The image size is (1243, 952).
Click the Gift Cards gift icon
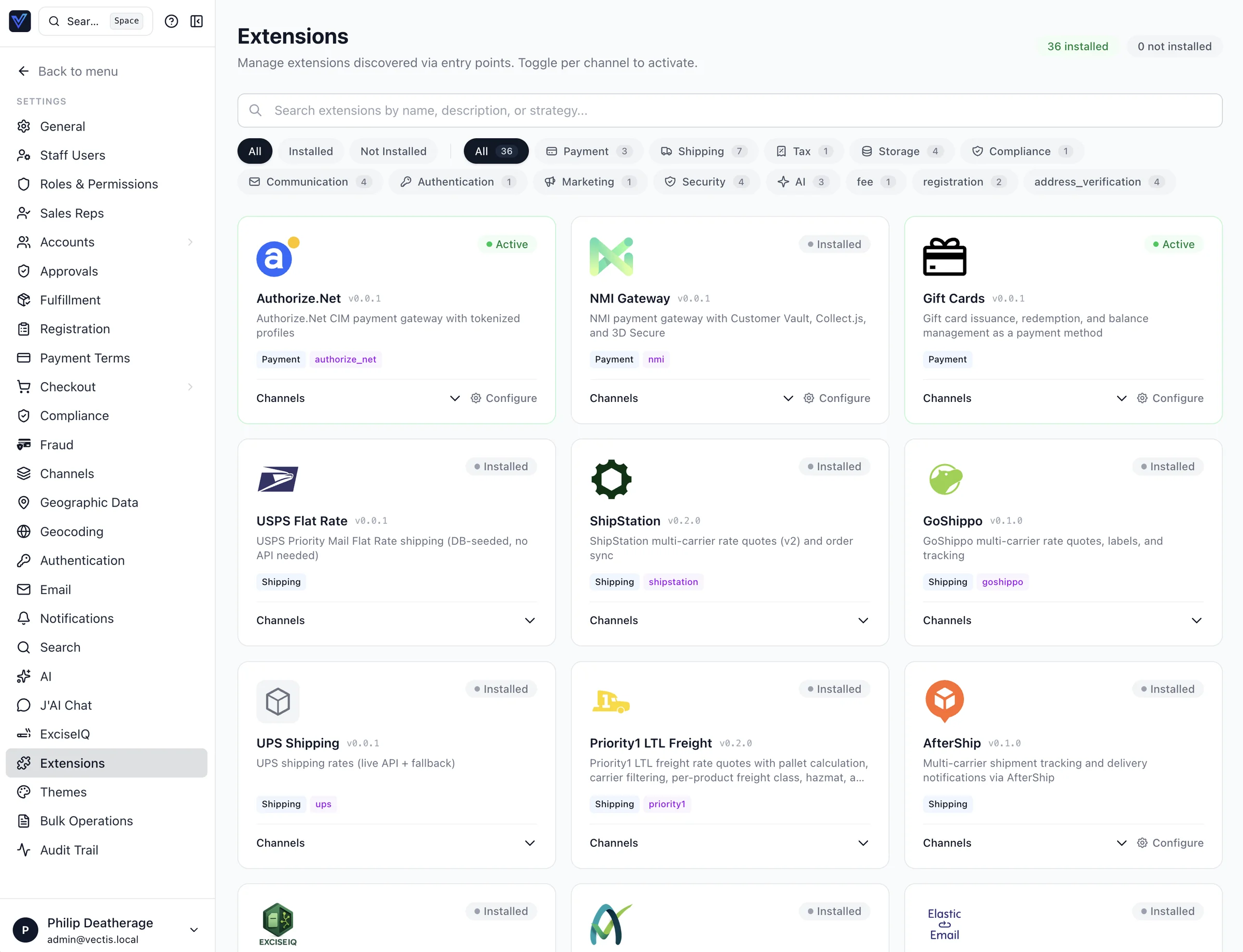point(944,257)
